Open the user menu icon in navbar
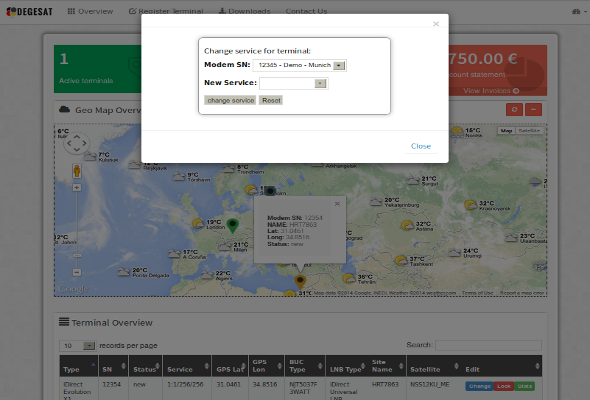The image size is (590, 400). click(x=579, y=12)
